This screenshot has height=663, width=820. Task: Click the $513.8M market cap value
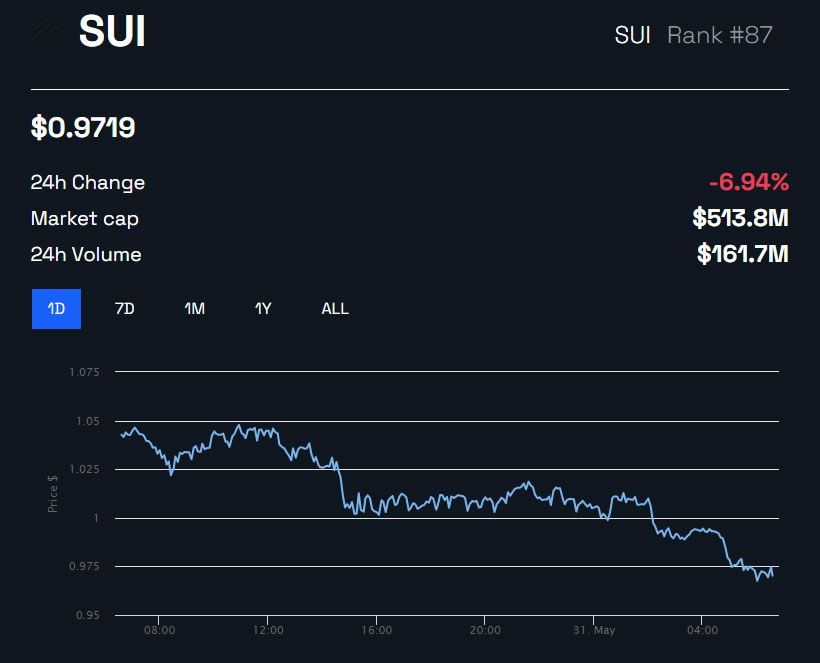740,218
